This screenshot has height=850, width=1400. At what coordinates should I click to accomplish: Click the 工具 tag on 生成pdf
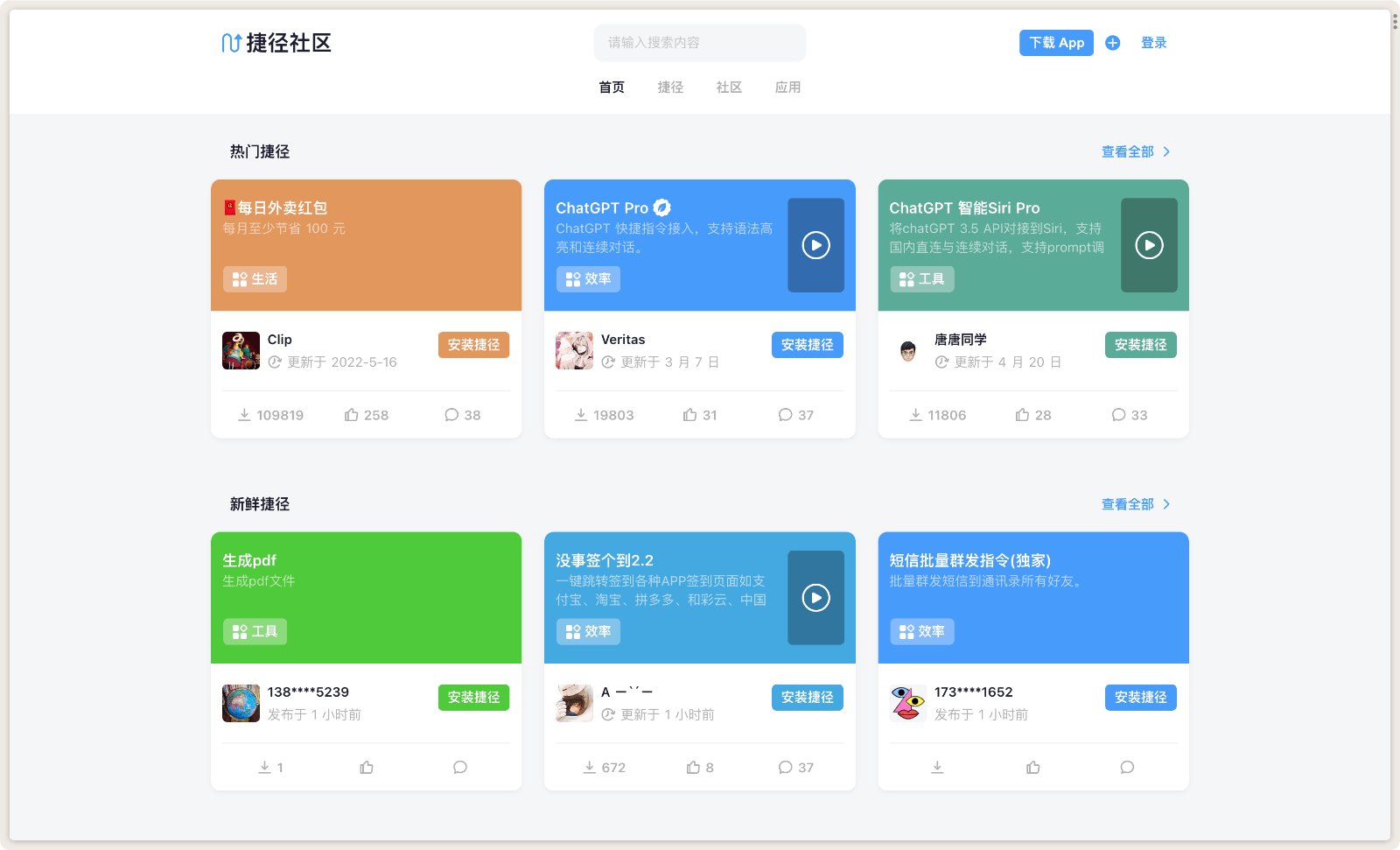(255, 632)
